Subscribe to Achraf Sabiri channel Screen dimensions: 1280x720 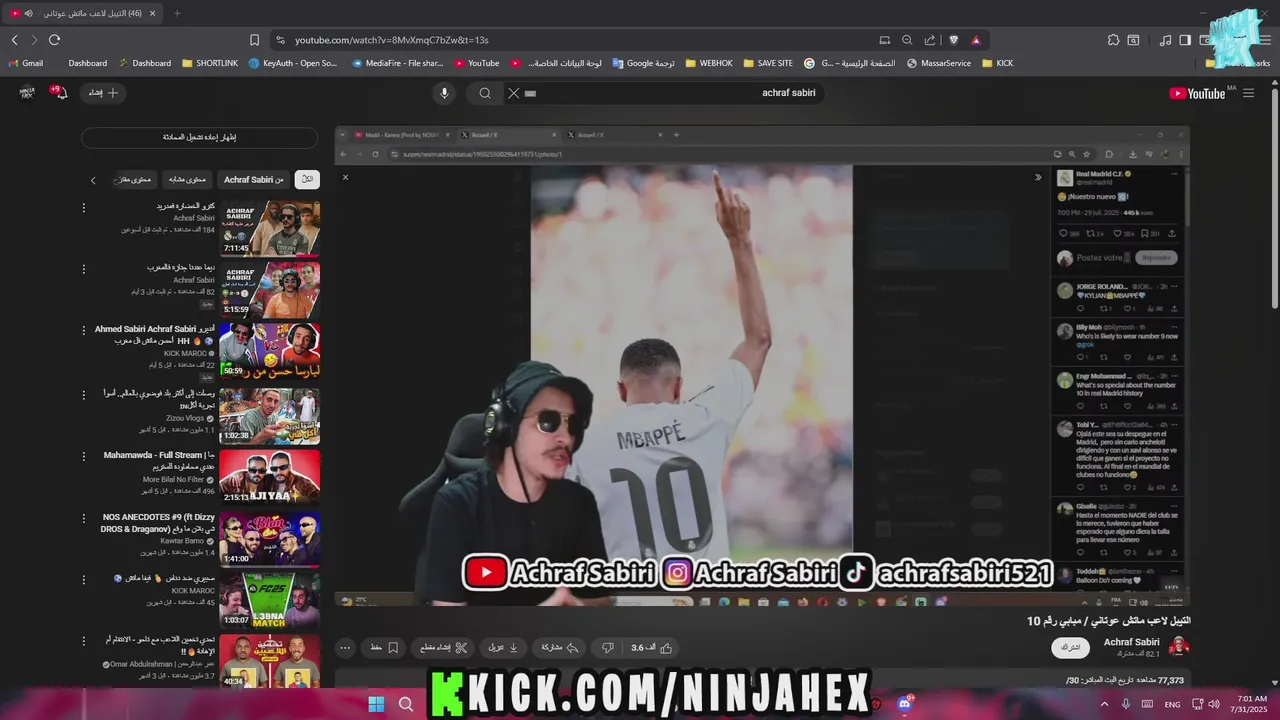[1071, 648]
